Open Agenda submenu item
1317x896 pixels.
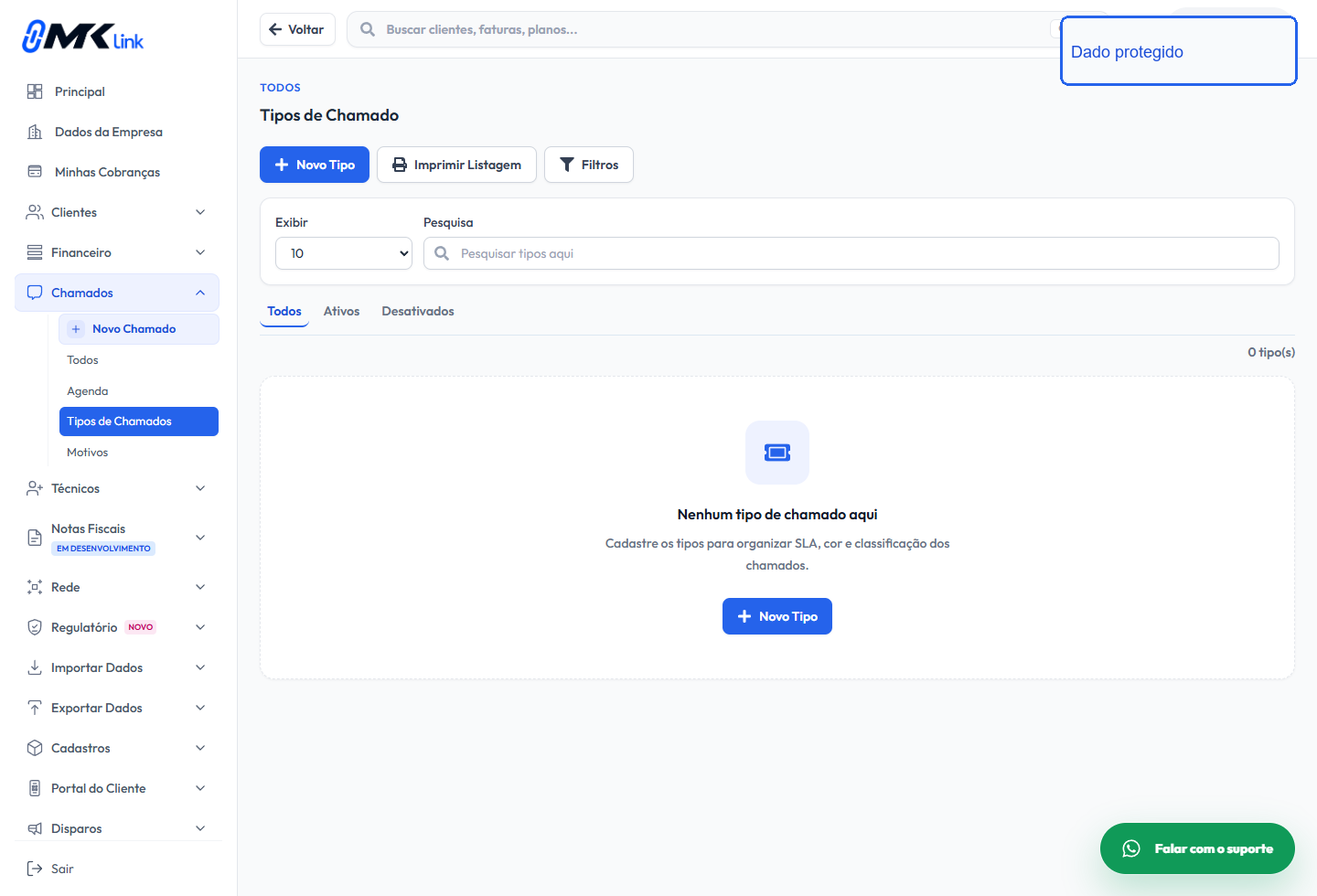[x=87, y=391]
